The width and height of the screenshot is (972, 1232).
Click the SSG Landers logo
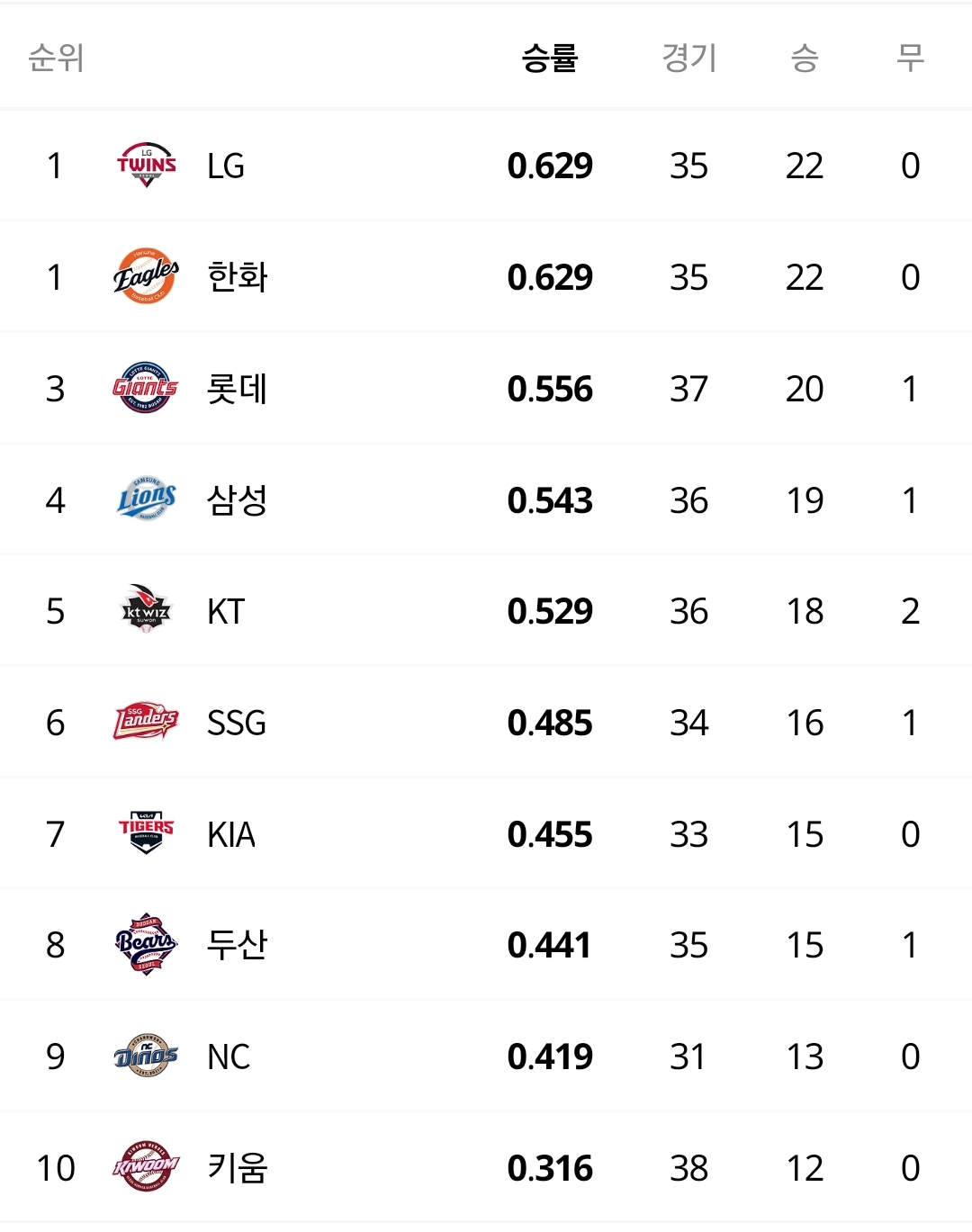click(x=146, y=722)
